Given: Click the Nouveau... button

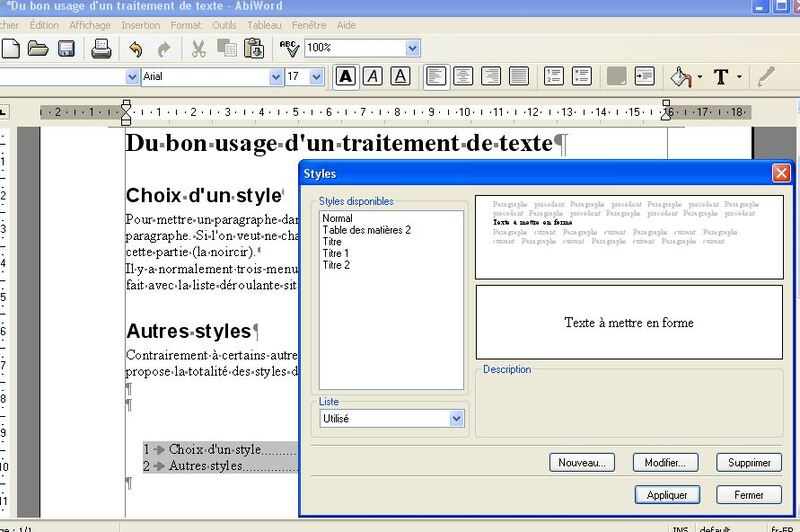Looking at the screenshot, I should click(582, 463).
